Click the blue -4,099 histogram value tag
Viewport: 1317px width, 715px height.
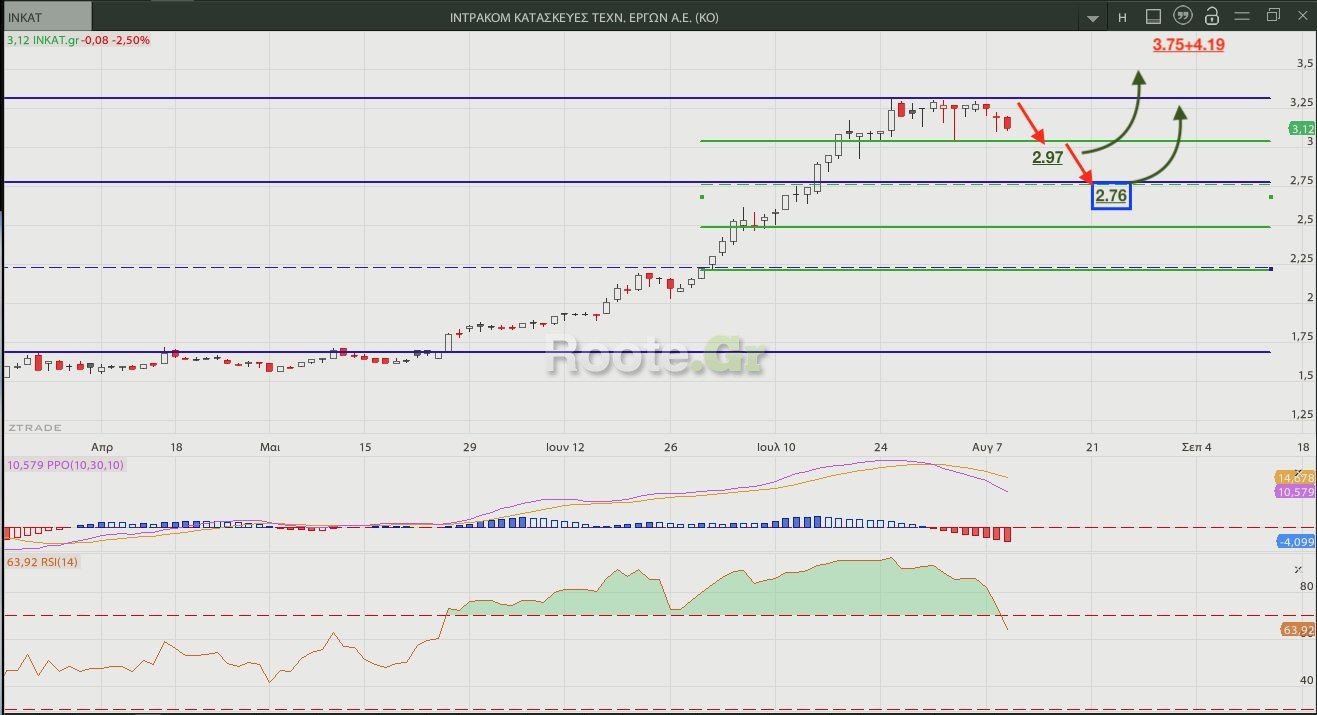point(1295,541)
